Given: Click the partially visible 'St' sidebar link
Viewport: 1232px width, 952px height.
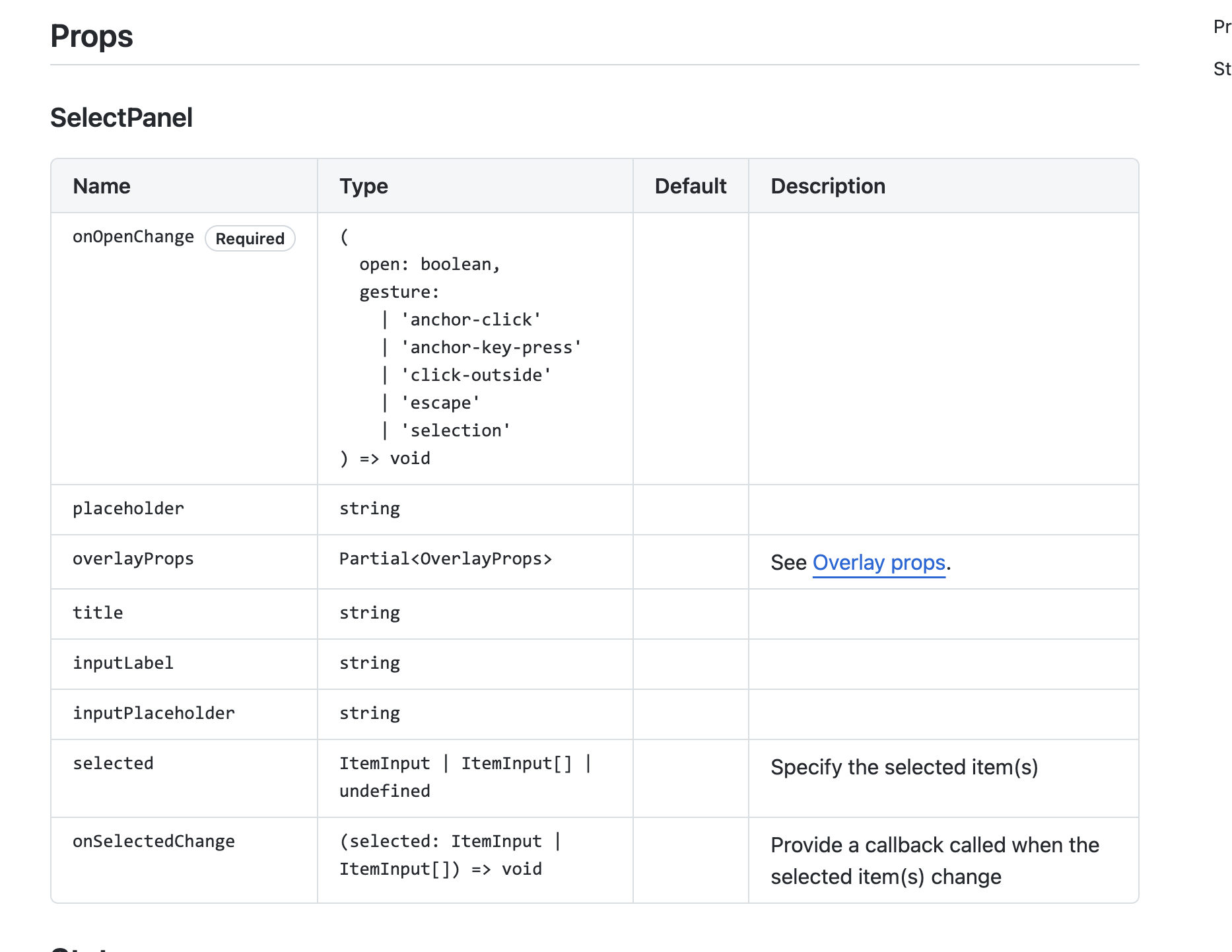Looking at the screenshot, I should point(1222,69).
